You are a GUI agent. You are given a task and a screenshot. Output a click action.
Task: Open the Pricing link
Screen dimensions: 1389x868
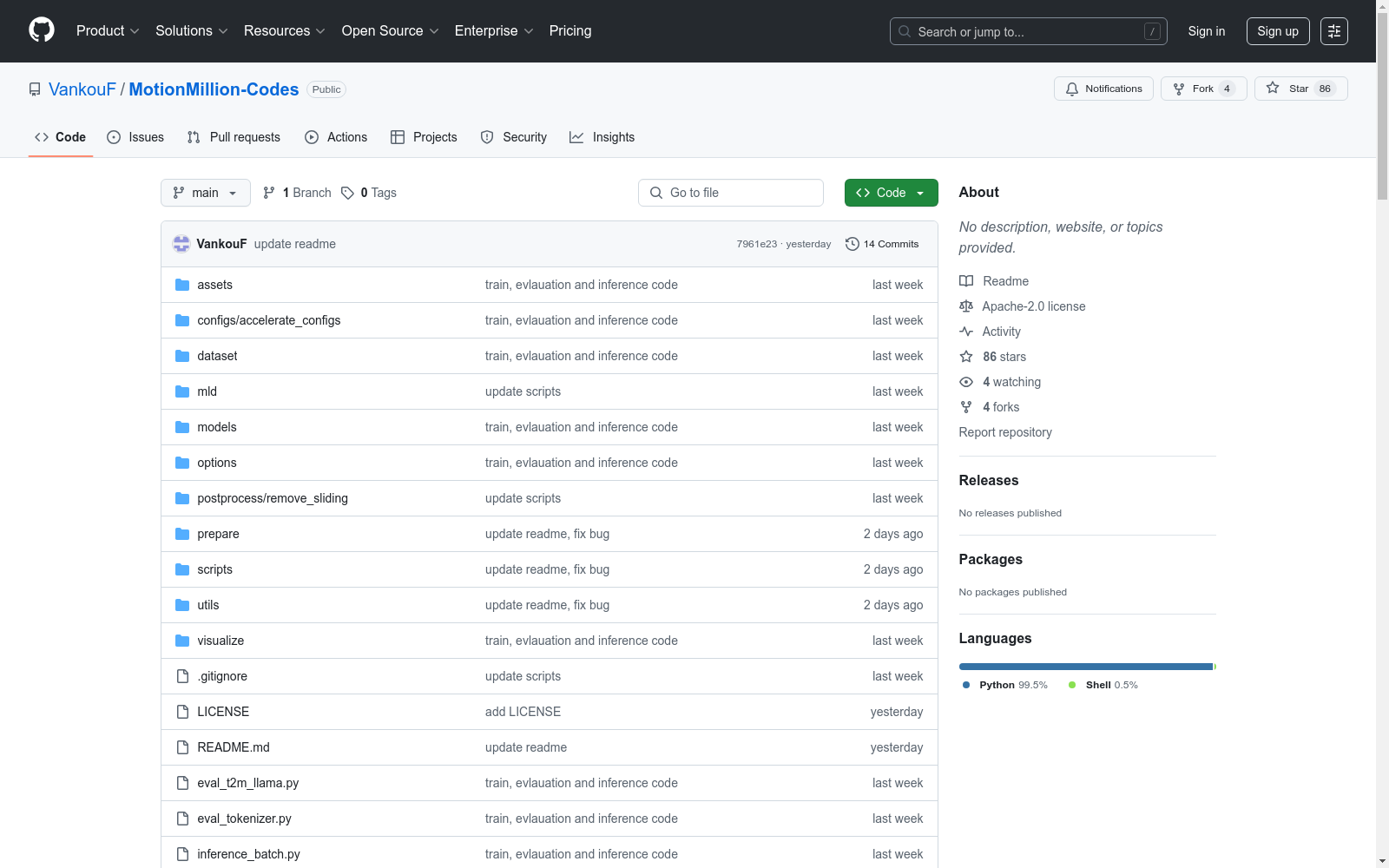[x=570, y=30]
